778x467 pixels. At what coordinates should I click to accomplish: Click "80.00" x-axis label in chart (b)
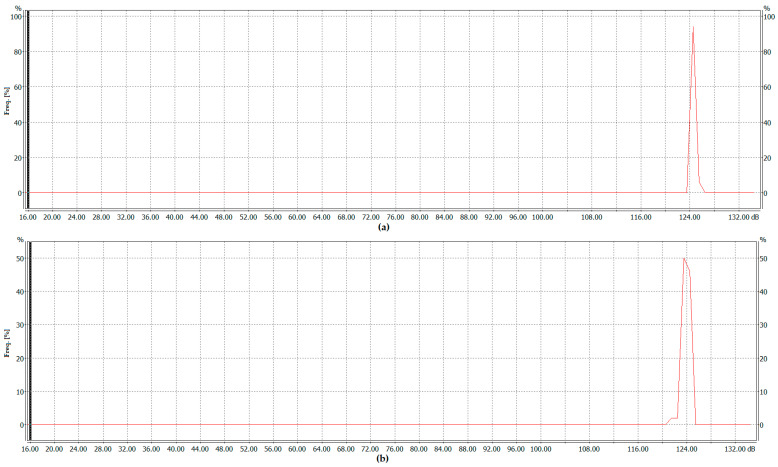click(419, 449)
